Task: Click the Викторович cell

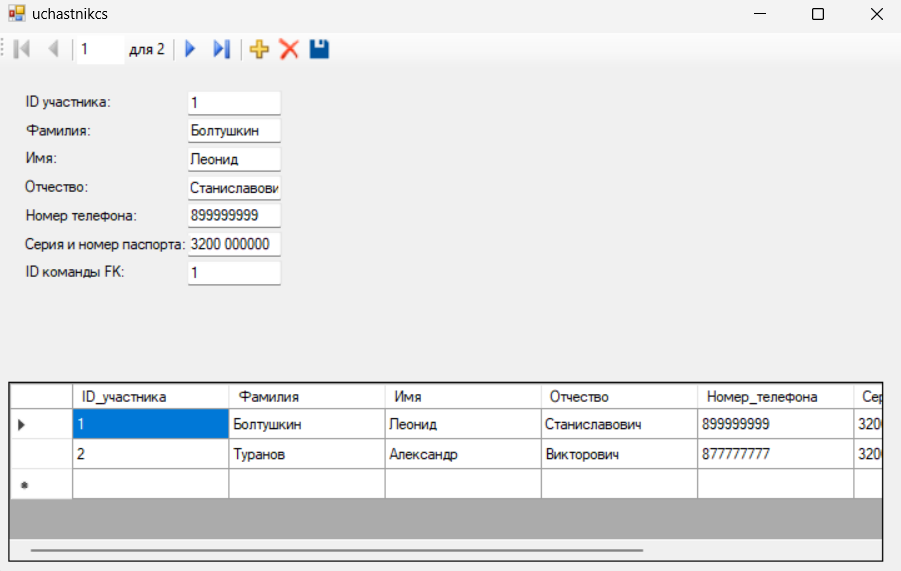Action: 619,454
